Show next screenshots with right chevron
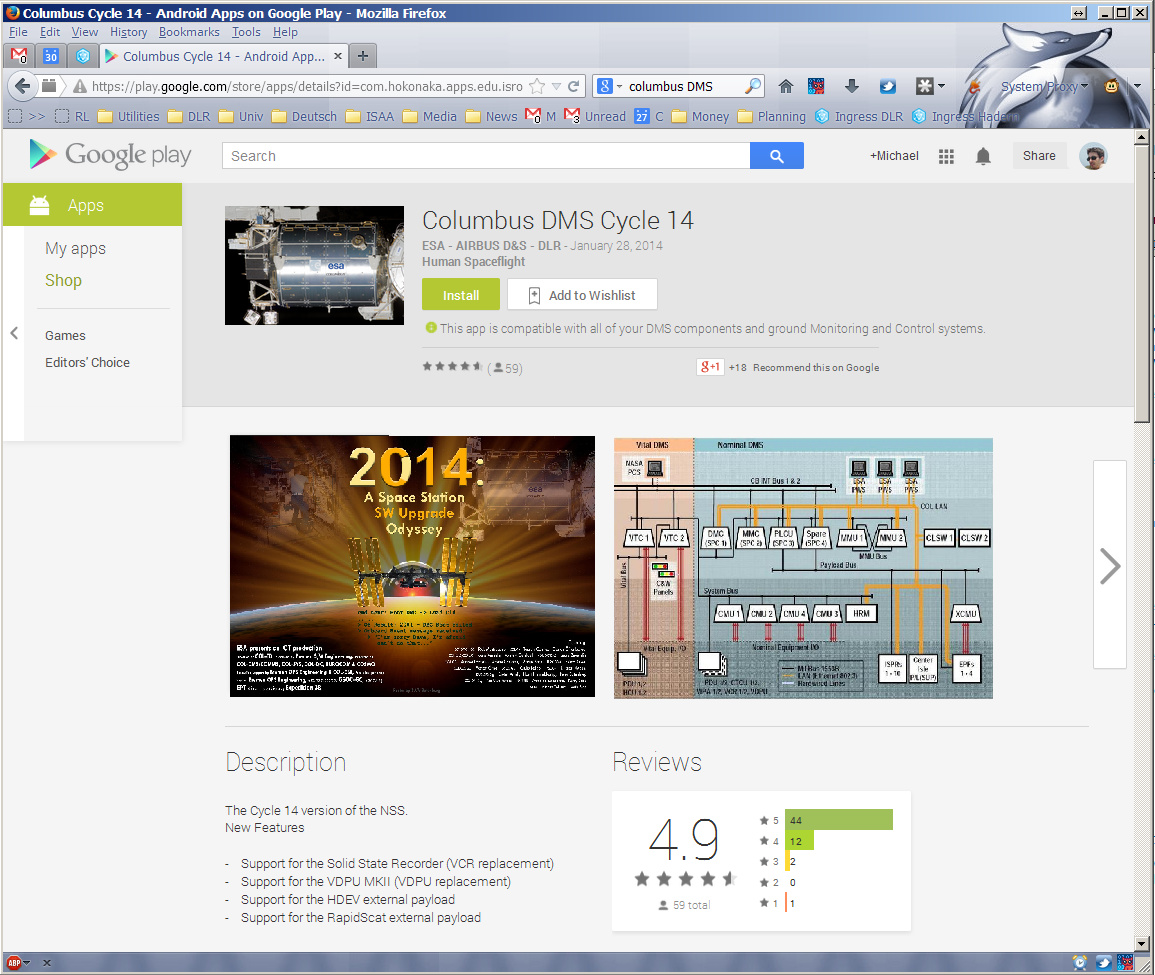Viewport: 1155px width, 975px height. [1109, 565]
